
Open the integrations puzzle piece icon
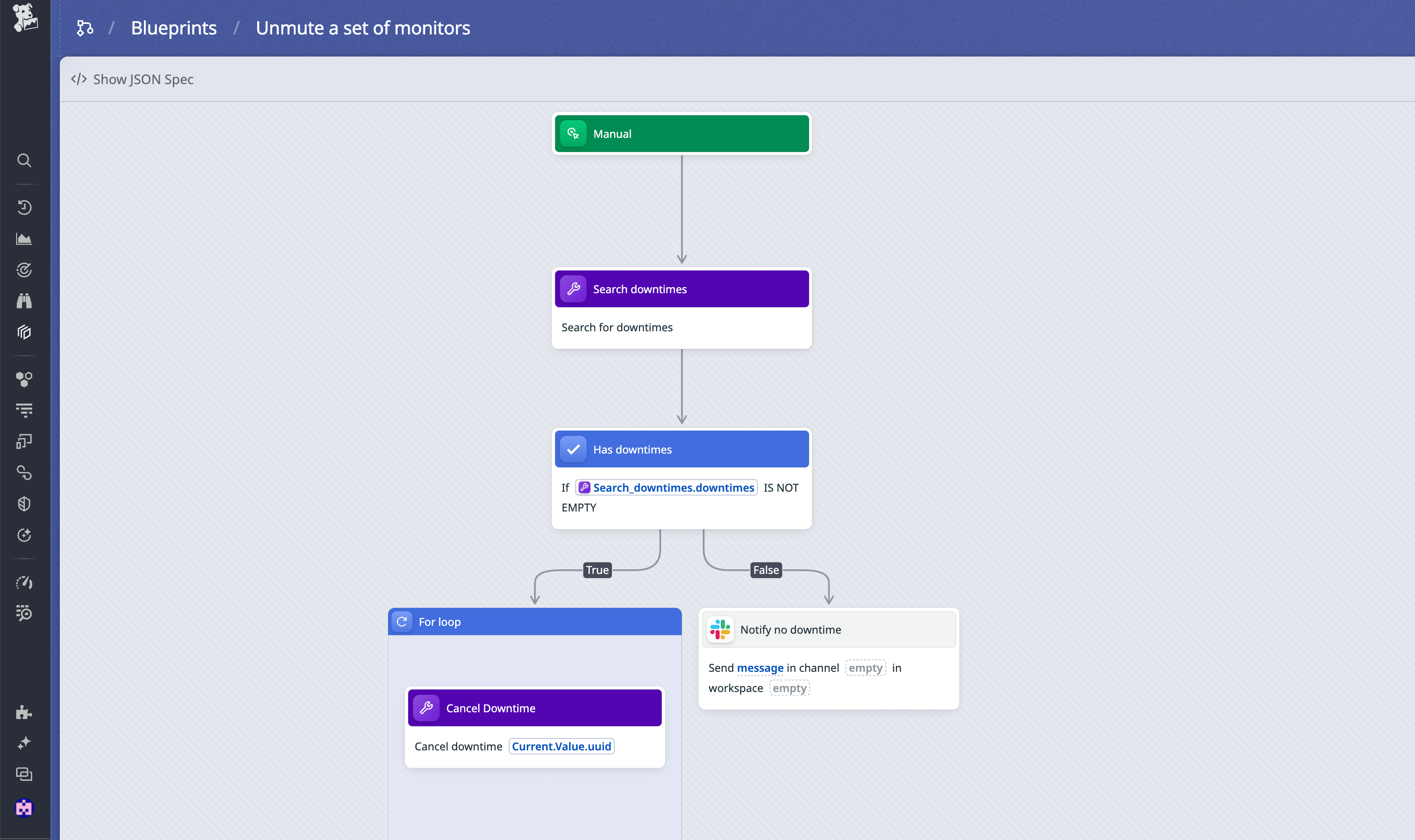coord(24,712)
